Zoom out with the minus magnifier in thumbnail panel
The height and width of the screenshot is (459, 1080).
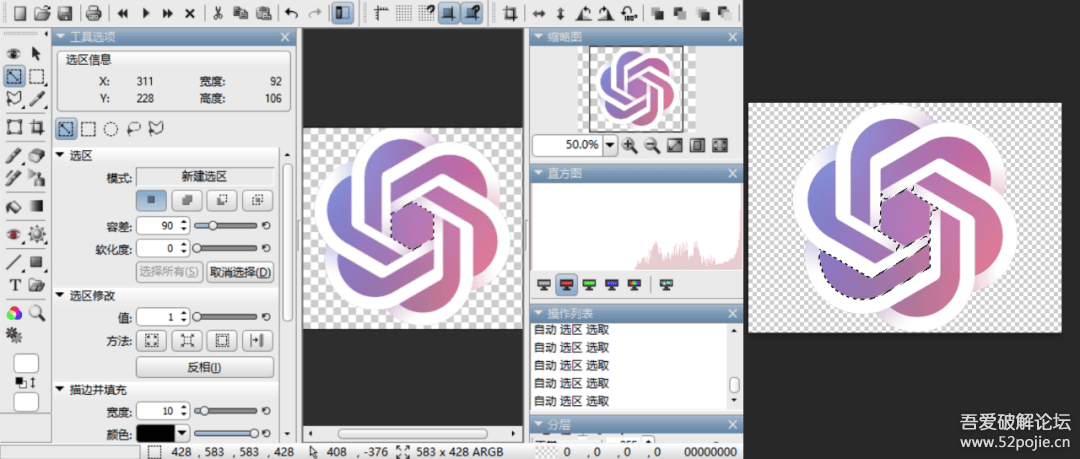(x=652, y=145)
